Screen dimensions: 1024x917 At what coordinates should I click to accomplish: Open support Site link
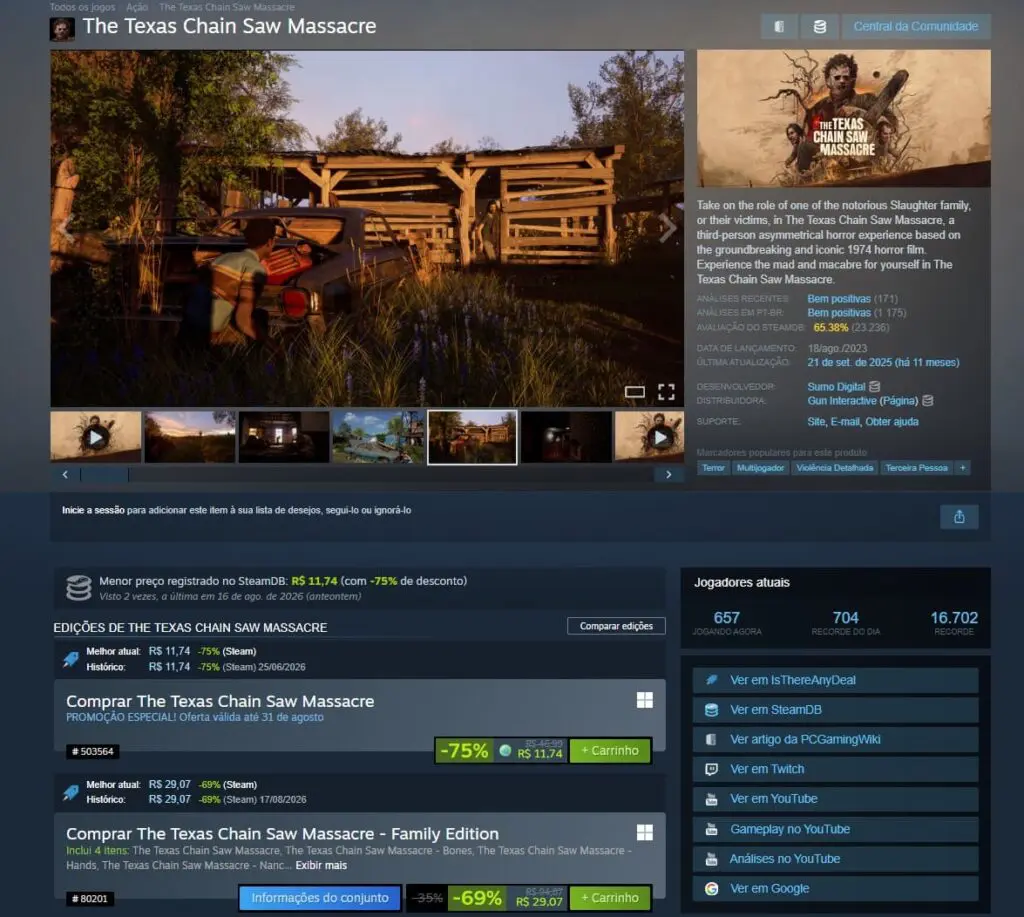[816, 422]
